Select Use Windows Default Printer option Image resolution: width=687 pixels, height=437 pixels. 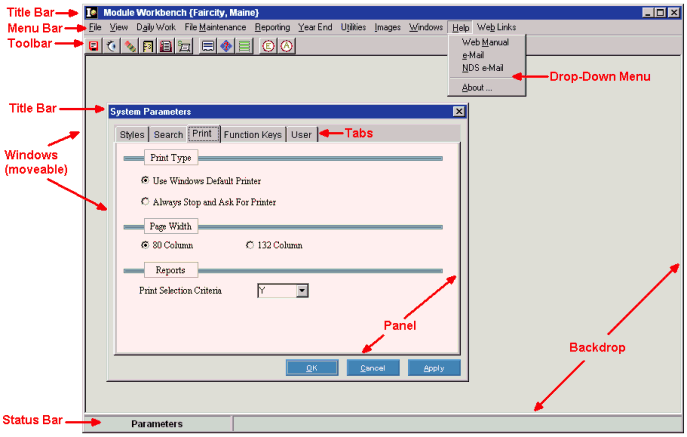coord(146,180)
